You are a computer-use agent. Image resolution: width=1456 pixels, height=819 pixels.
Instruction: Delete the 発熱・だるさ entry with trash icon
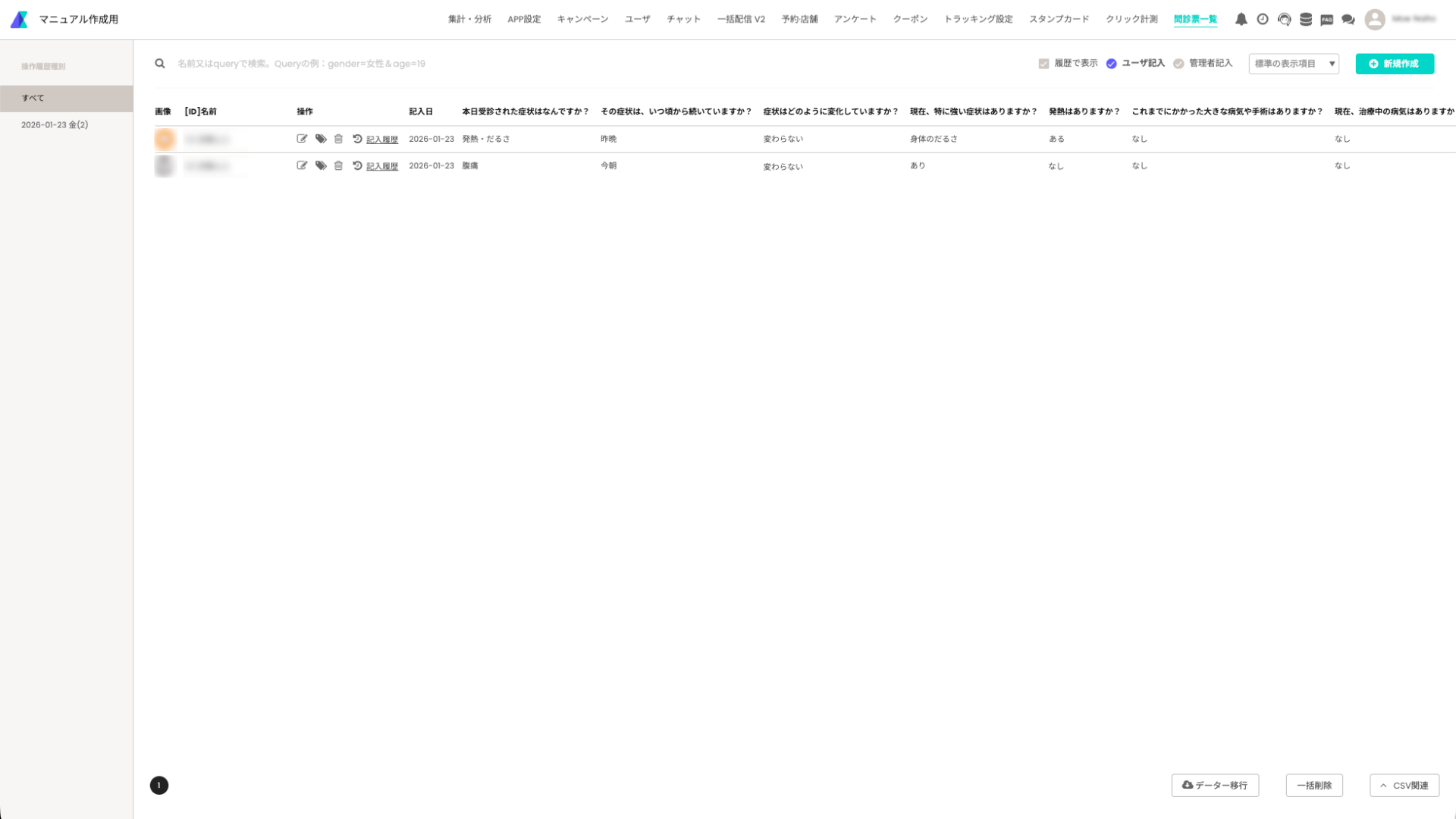pyautogui.click(x=338, y=139)
